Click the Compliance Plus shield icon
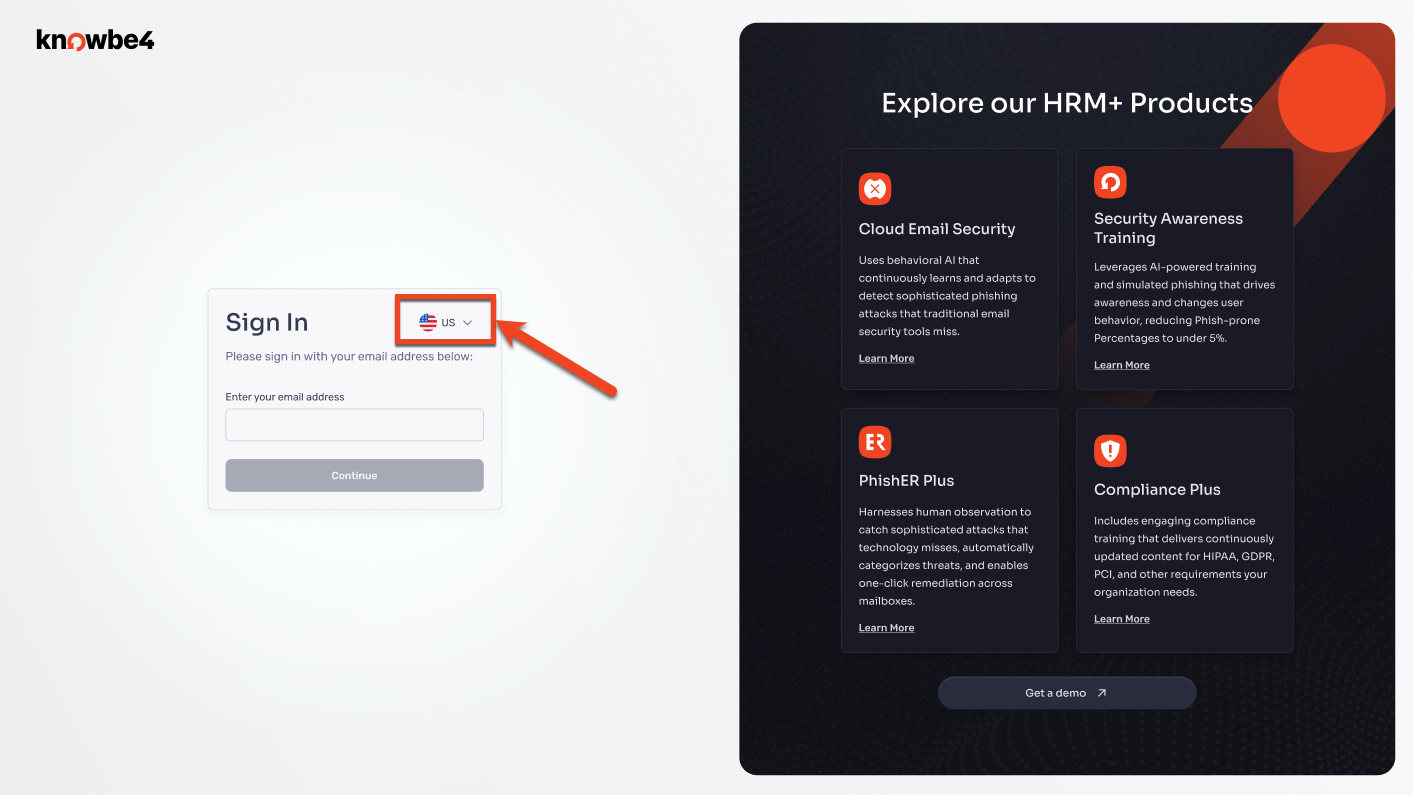Screen dimensions: 1413x795 point(1109,451)
